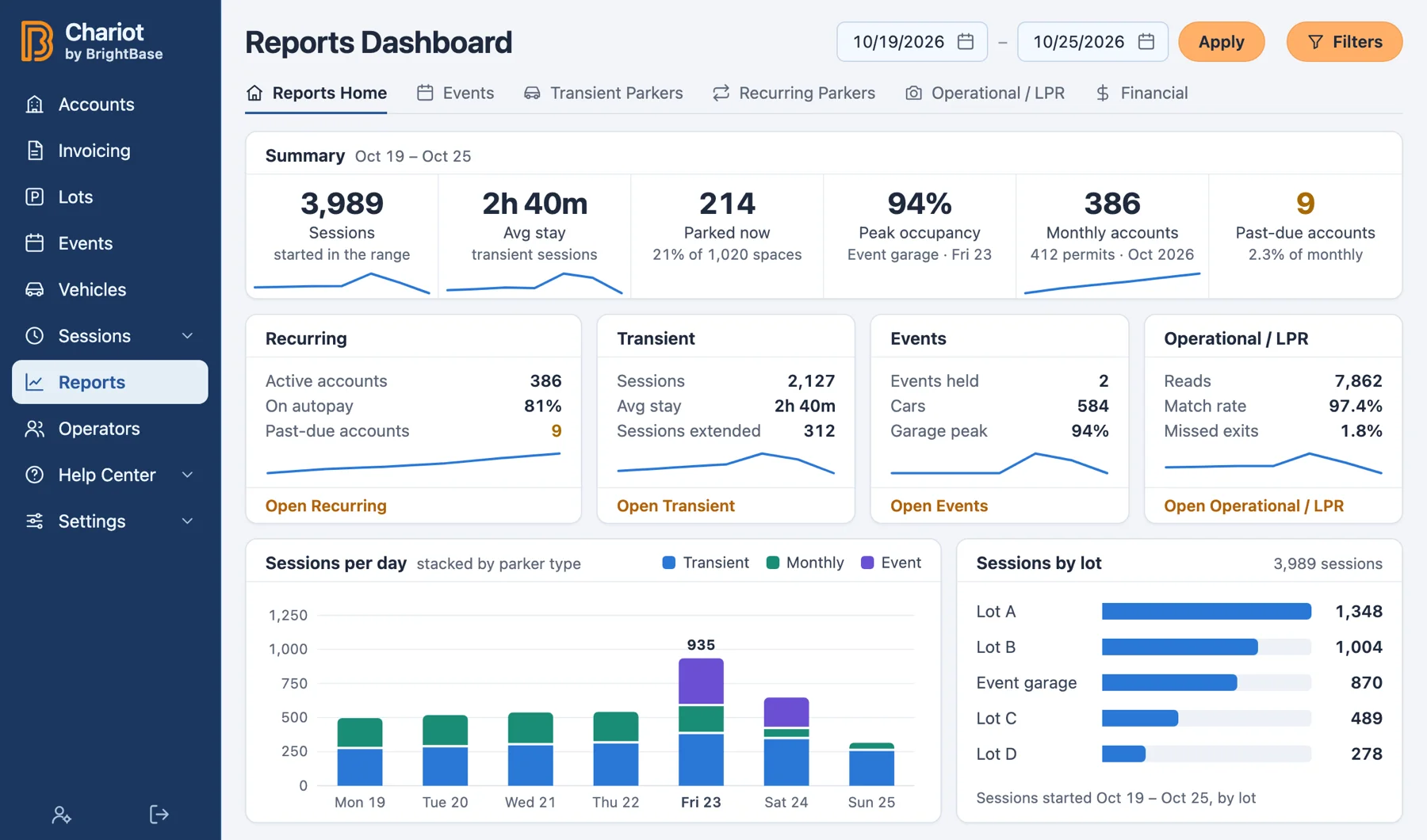The image size is (1427, 840).
Task: Click the log out icon
Action: tap(159, 815)
